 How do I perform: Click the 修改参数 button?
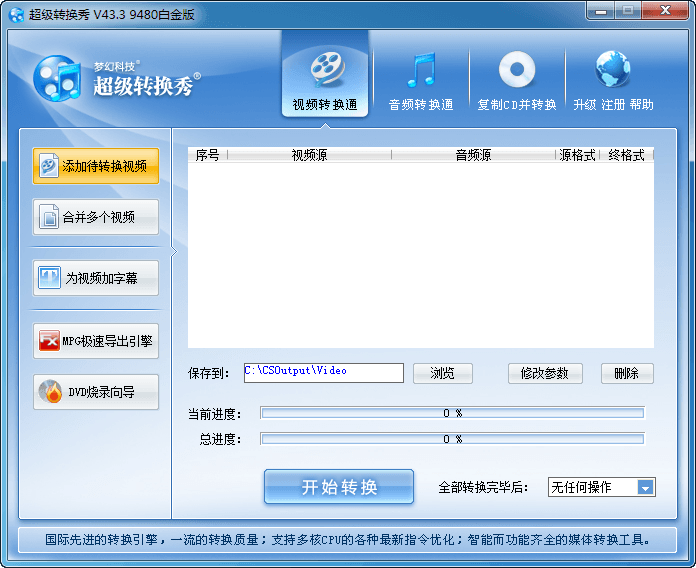pyautogui.click(x=544, y=373)
